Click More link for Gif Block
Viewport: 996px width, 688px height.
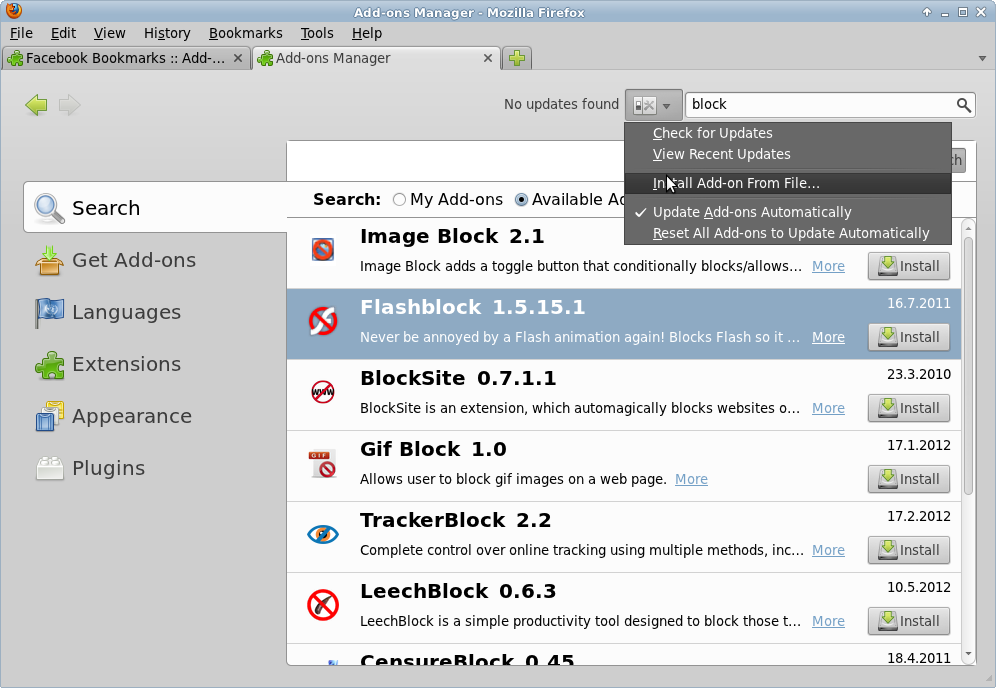click(691, 479)
